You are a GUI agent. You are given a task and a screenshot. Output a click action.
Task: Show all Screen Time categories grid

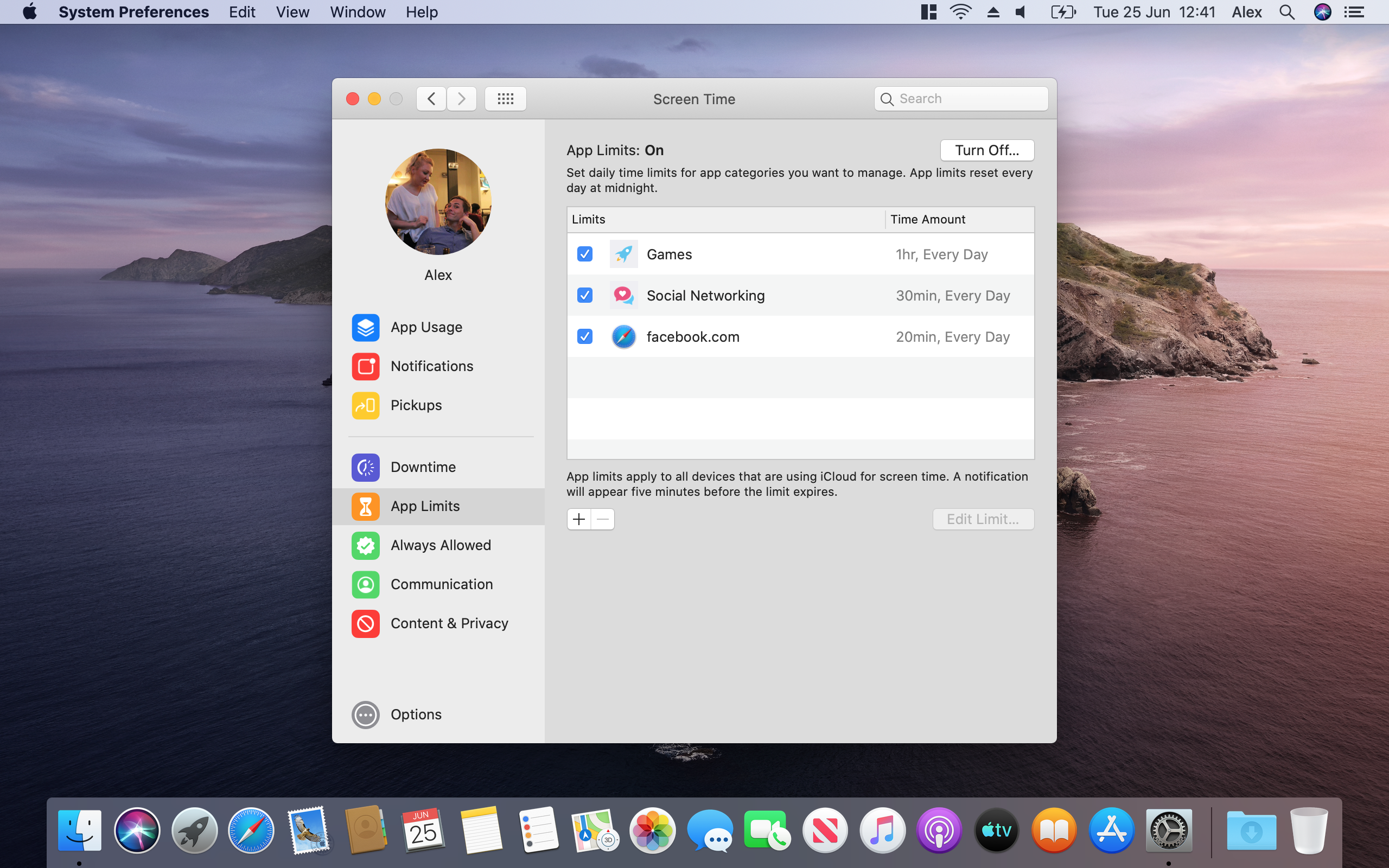(x=505, y=98)
